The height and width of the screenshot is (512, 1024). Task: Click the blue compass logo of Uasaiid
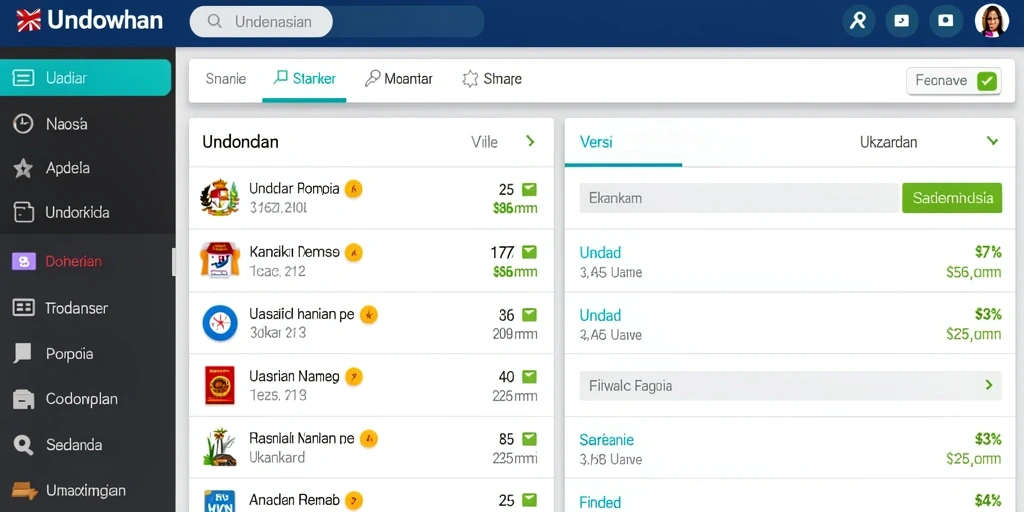(x=219, y=323)
